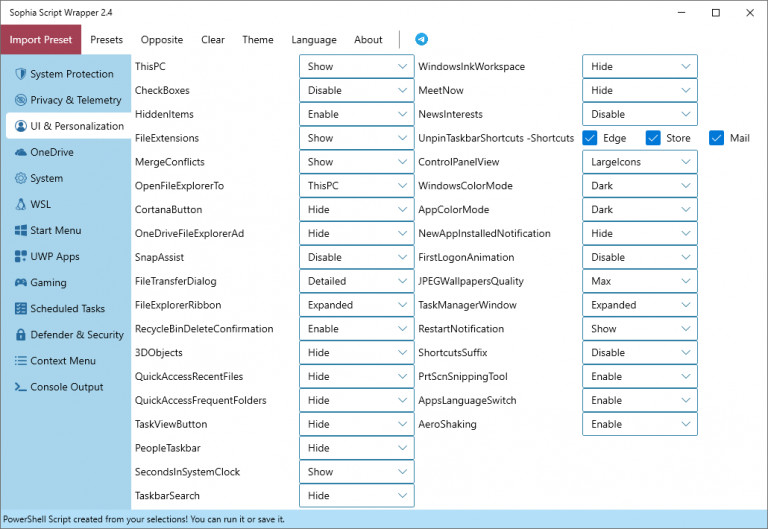Open the AeroShaking dropdown
This screenshot has width=768, height=529.
pos(640,424)
